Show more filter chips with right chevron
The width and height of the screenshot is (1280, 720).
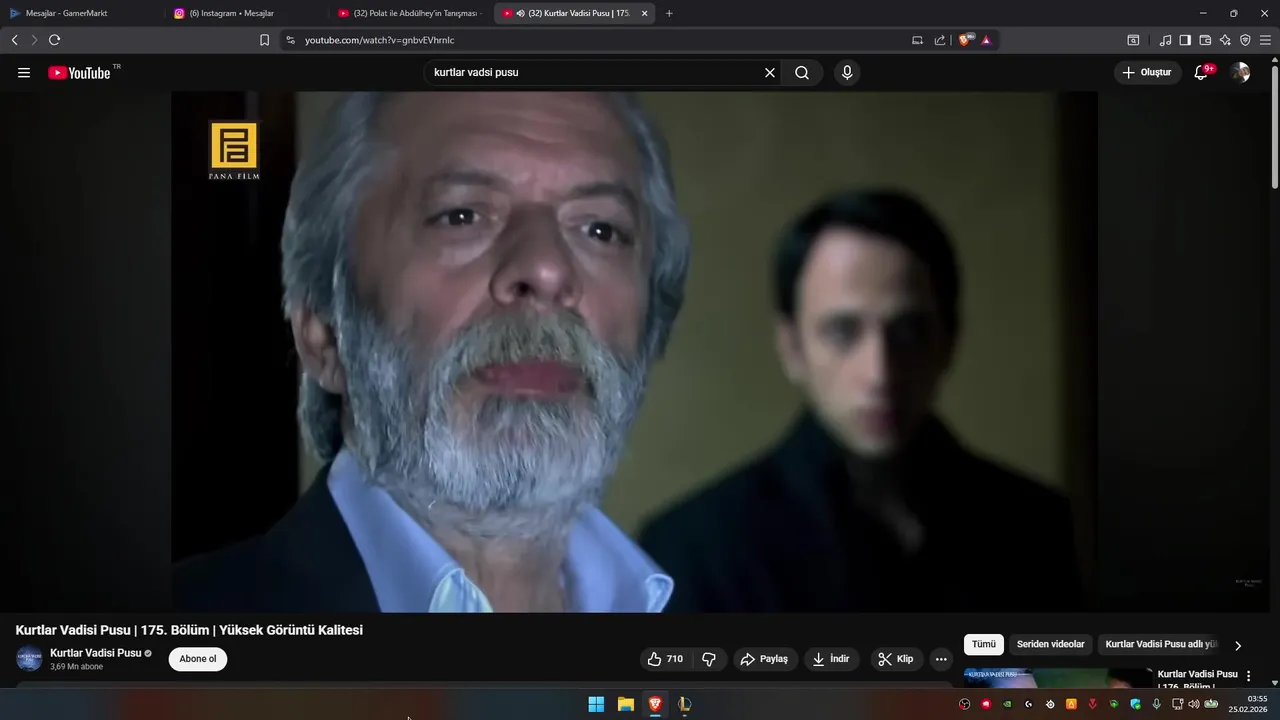tap(1238, 645)
